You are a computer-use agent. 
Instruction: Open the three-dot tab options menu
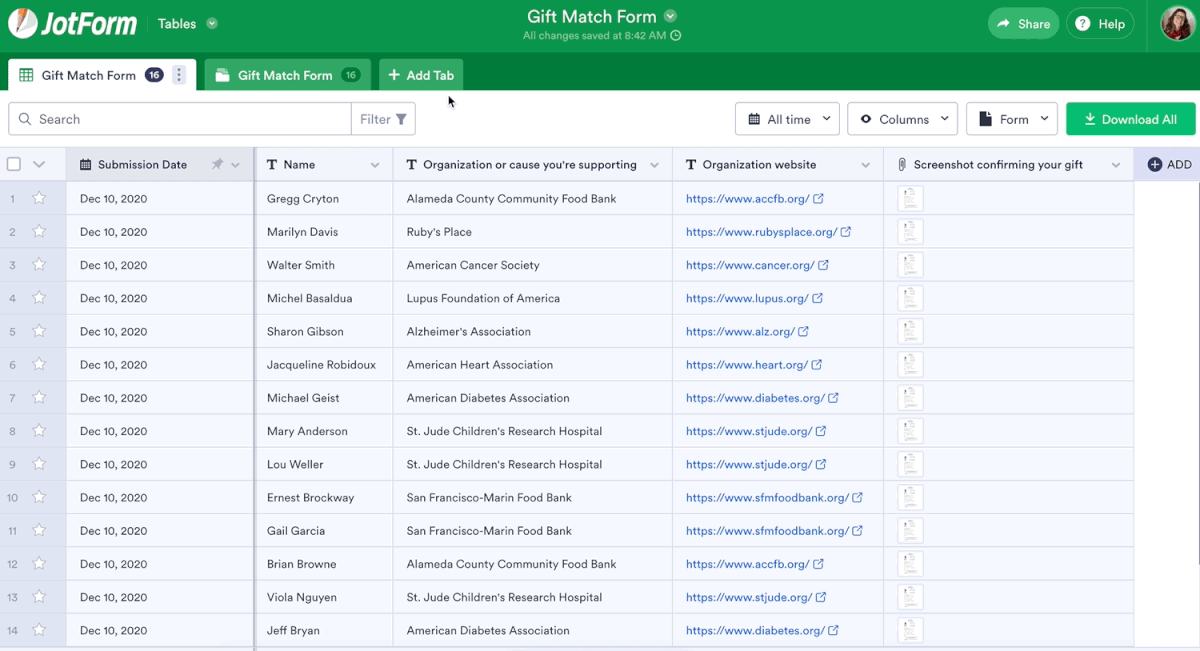pos(179,75)
